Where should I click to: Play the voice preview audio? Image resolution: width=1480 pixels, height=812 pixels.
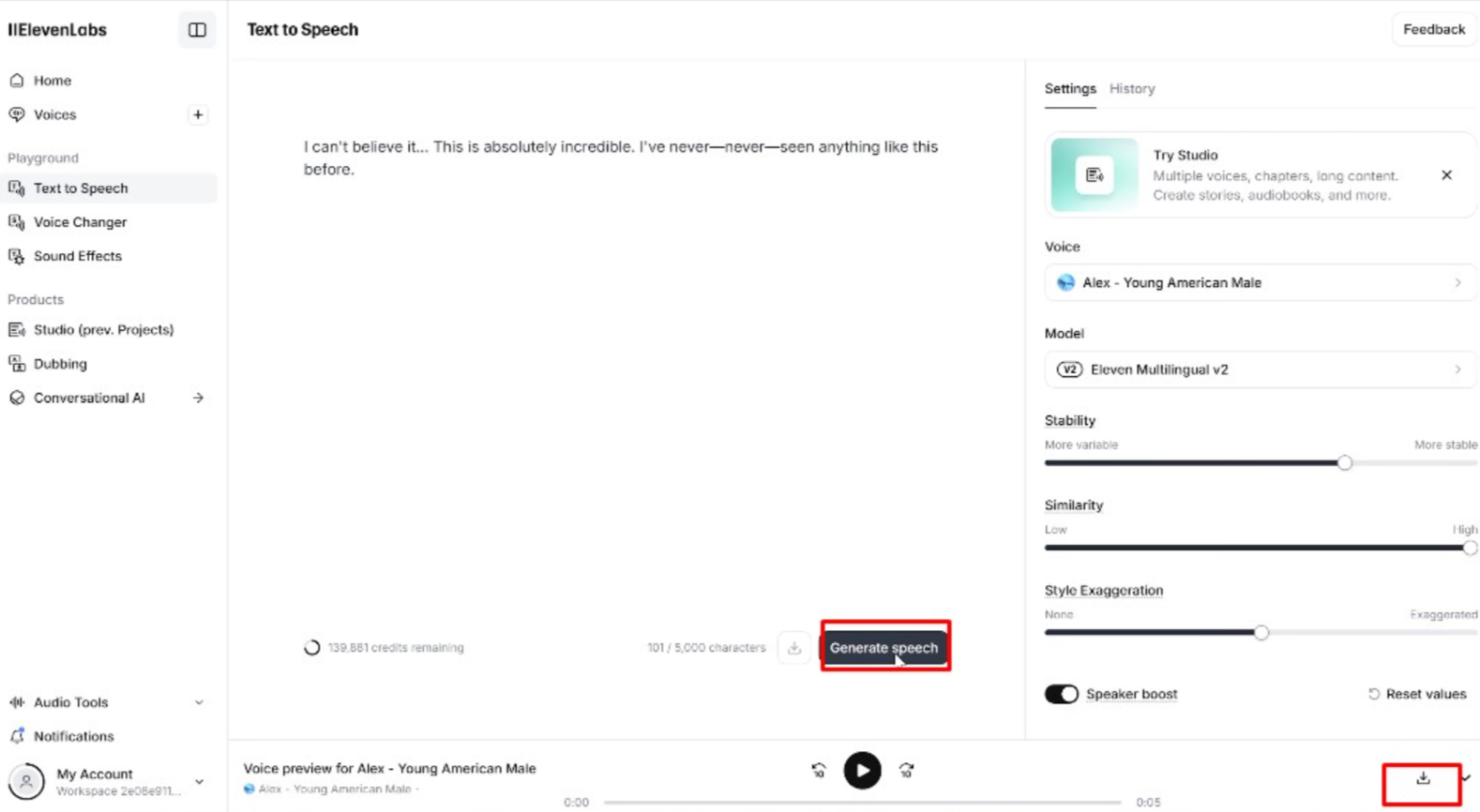coord(862,771)
